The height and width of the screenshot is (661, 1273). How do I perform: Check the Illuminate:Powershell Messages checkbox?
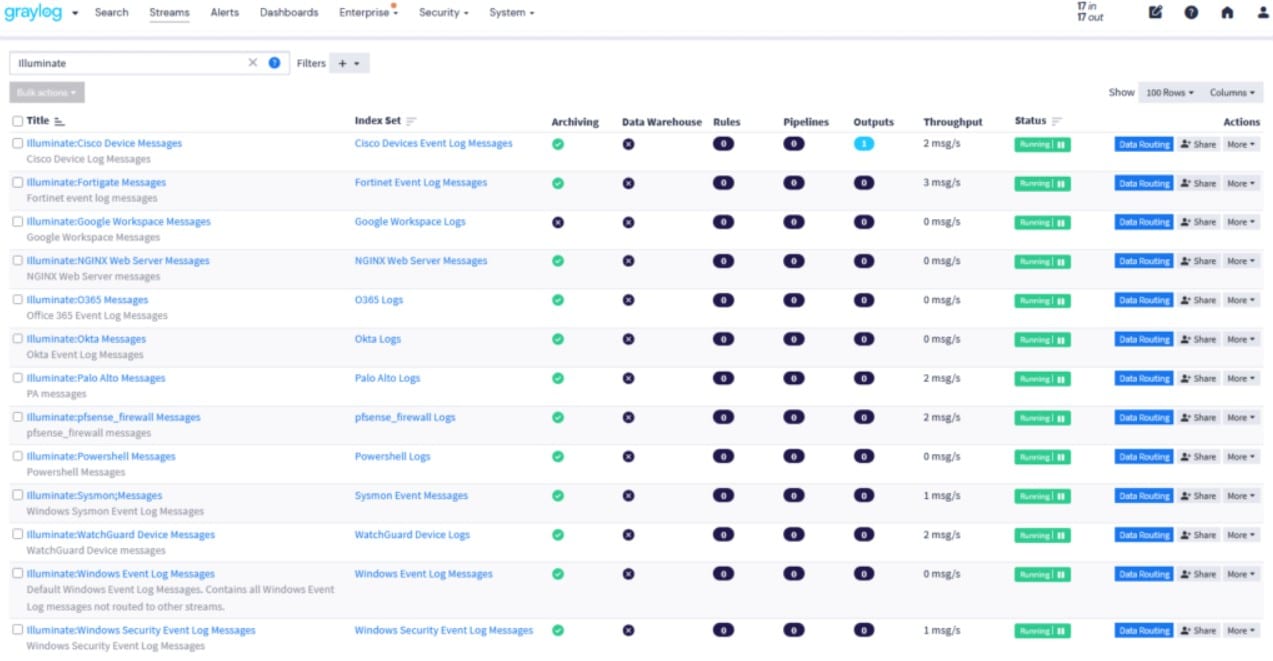point(17,456)
